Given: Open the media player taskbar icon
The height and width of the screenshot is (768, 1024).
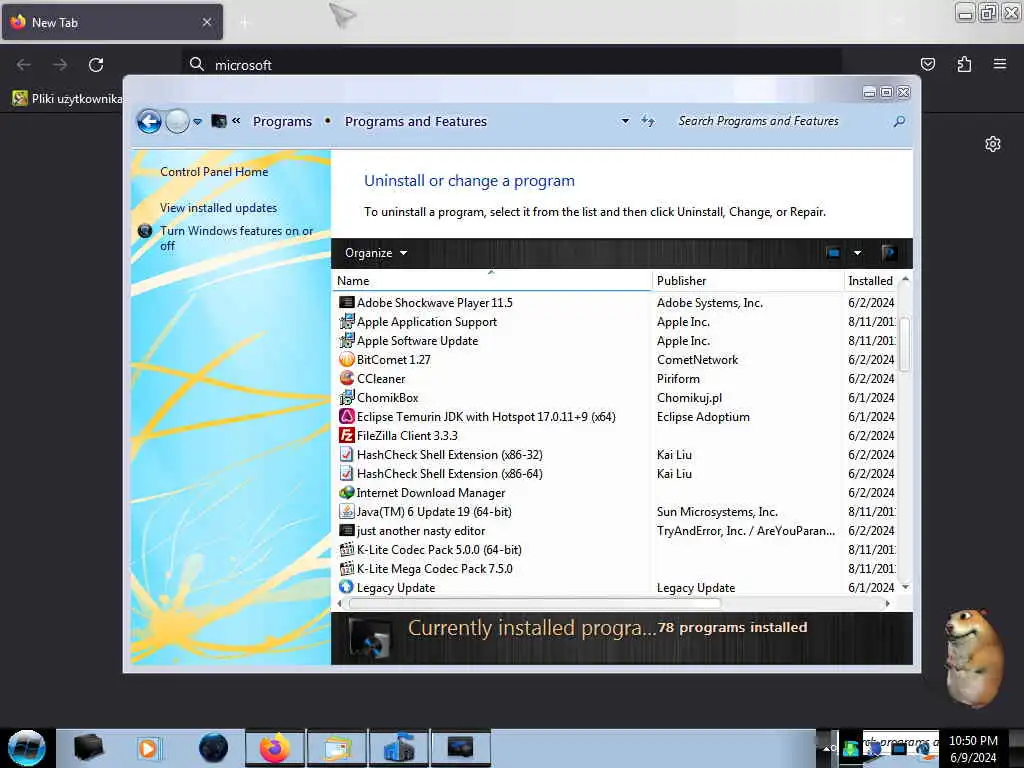Looking at the screenshot, I should 148,748.
